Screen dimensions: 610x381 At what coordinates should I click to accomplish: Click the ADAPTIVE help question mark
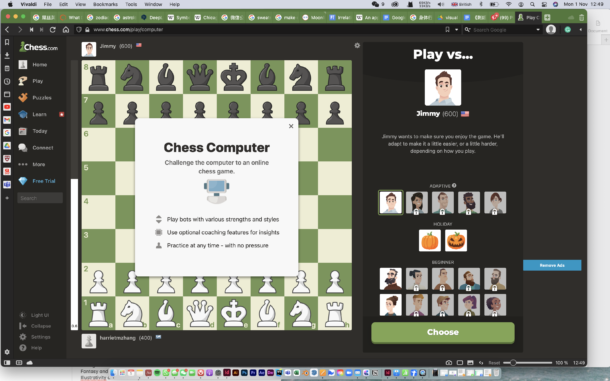click(x=454, y=186)
